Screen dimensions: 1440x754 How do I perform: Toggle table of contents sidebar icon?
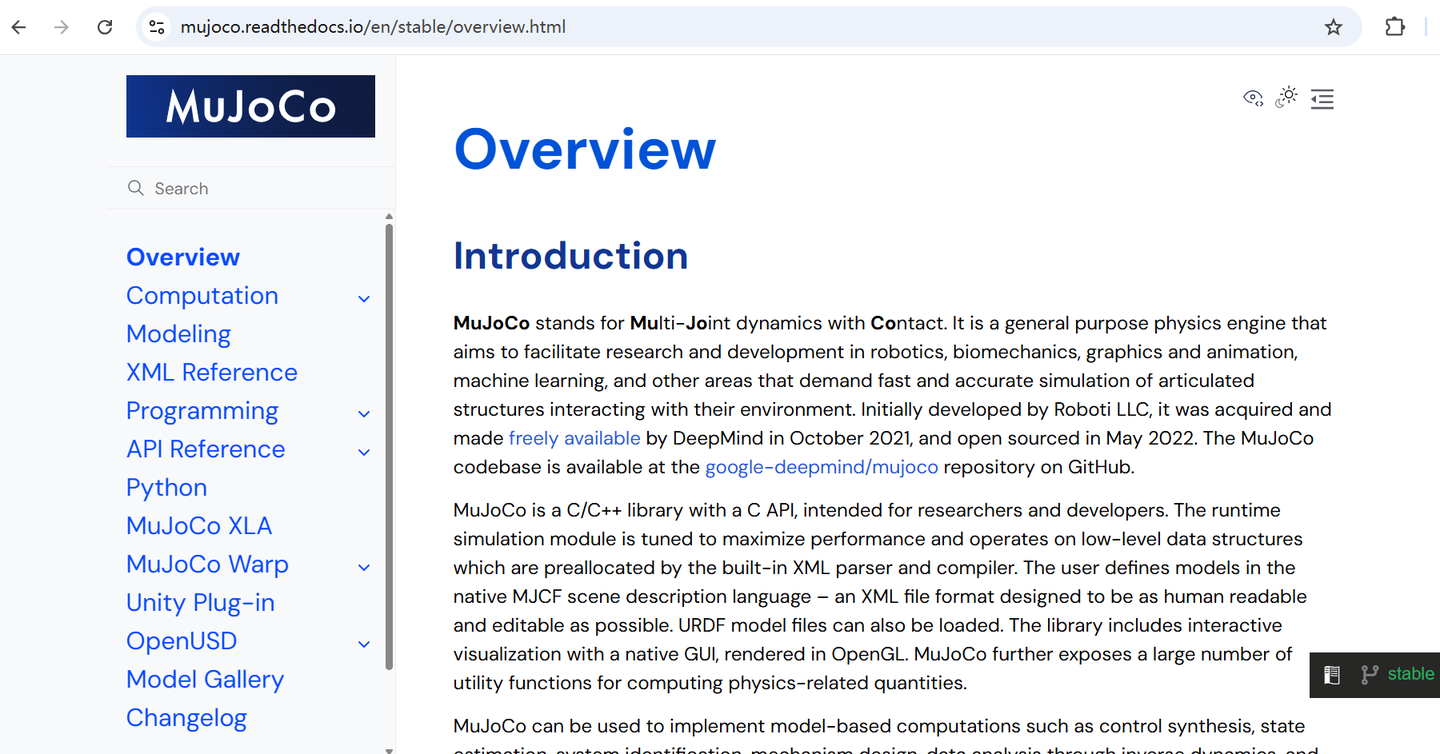pyautogui.click(x=1322, y=98)
